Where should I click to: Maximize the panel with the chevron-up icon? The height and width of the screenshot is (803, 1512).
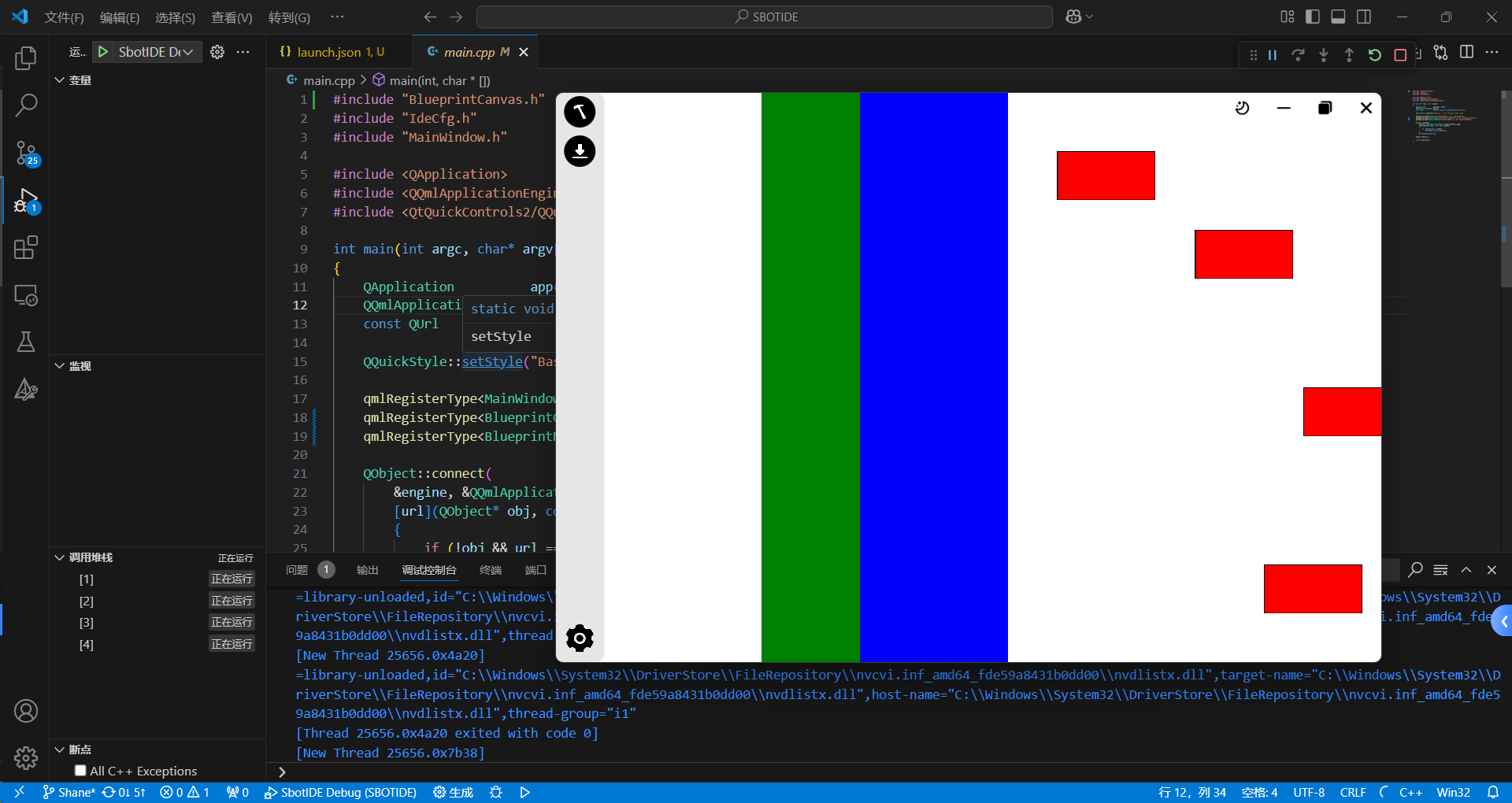[x=1466, y=569]
